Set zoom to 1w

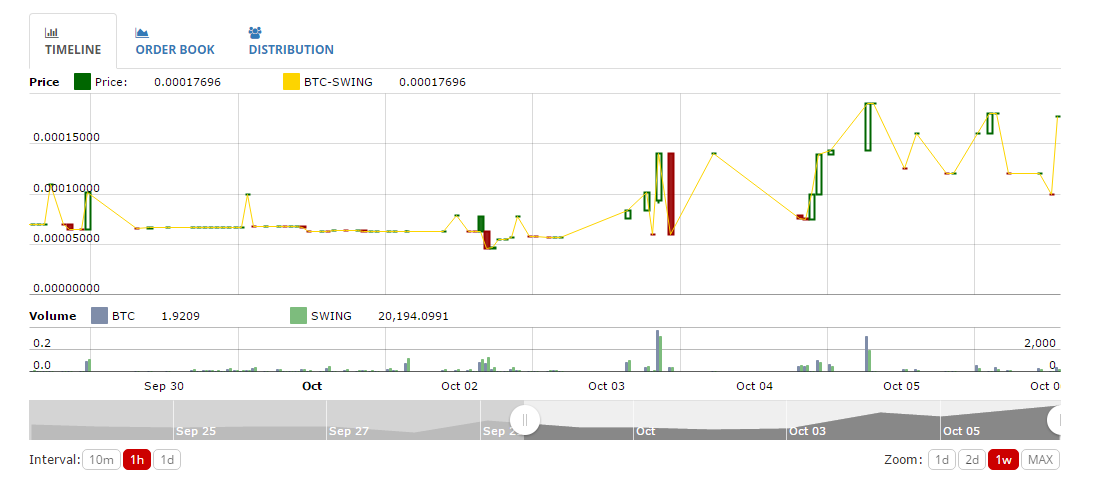pyautogui.click(x=1003, y=460)
